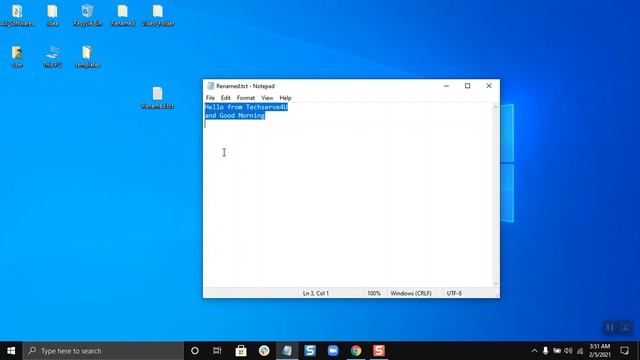Click the Notepad vertical scrollbar up arrow
This screenshot has height=360, width=640.
click(x=496, y=107)
